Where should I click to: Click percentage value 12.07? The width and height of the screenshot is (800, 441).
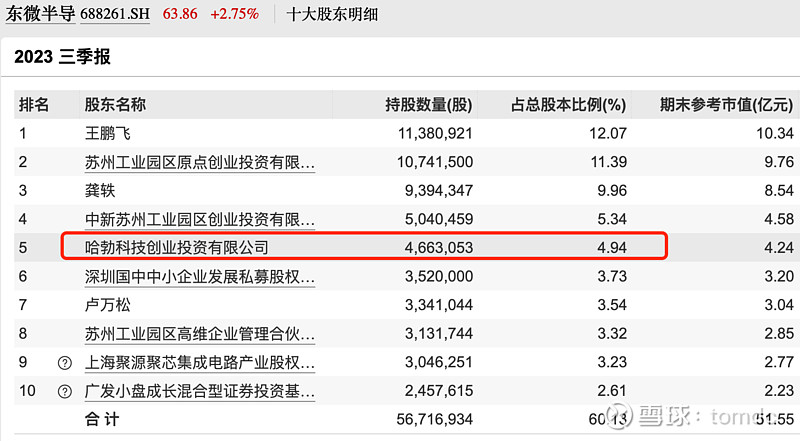point(608,134)
